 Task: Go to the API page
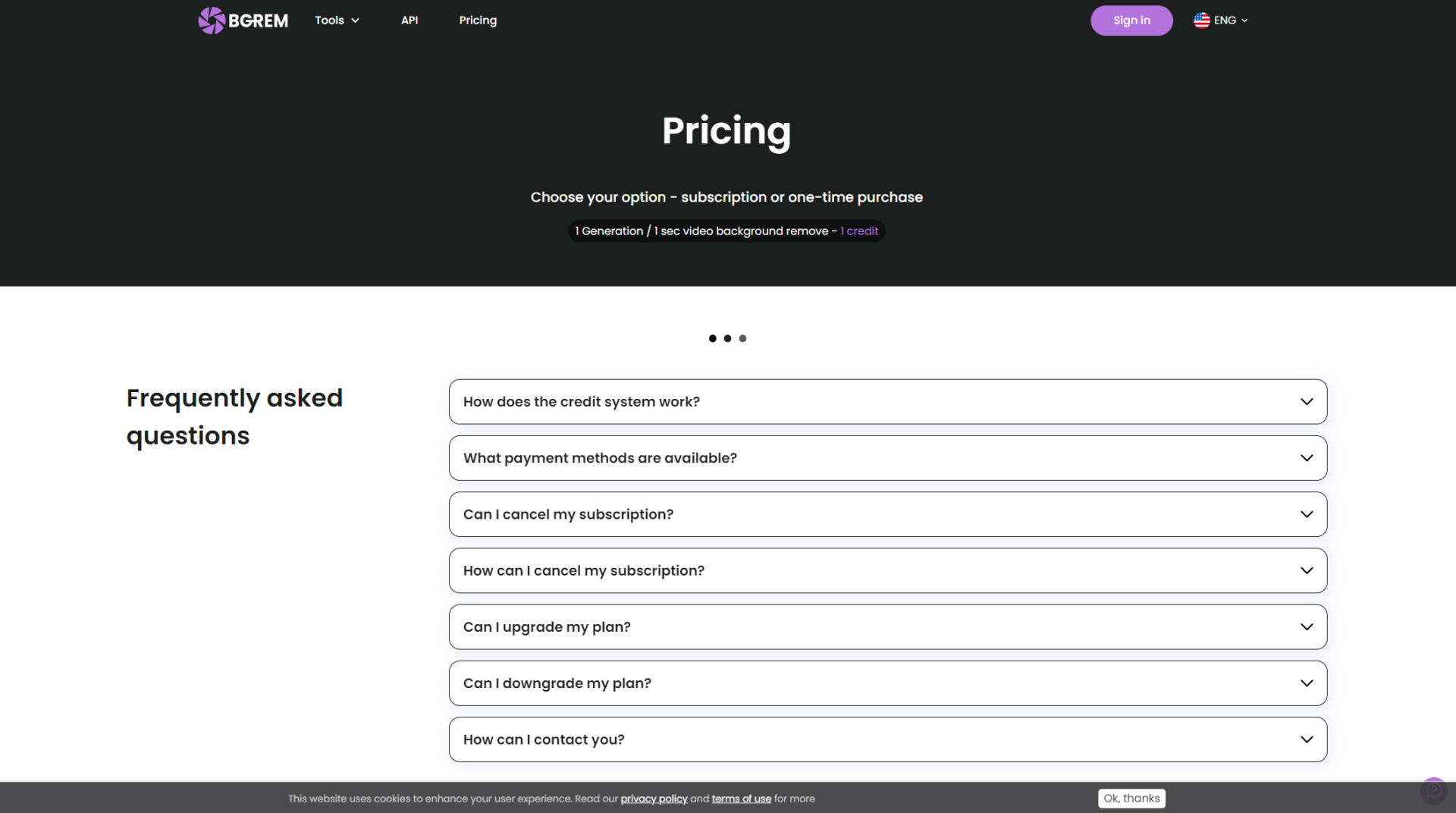(409, 20)
